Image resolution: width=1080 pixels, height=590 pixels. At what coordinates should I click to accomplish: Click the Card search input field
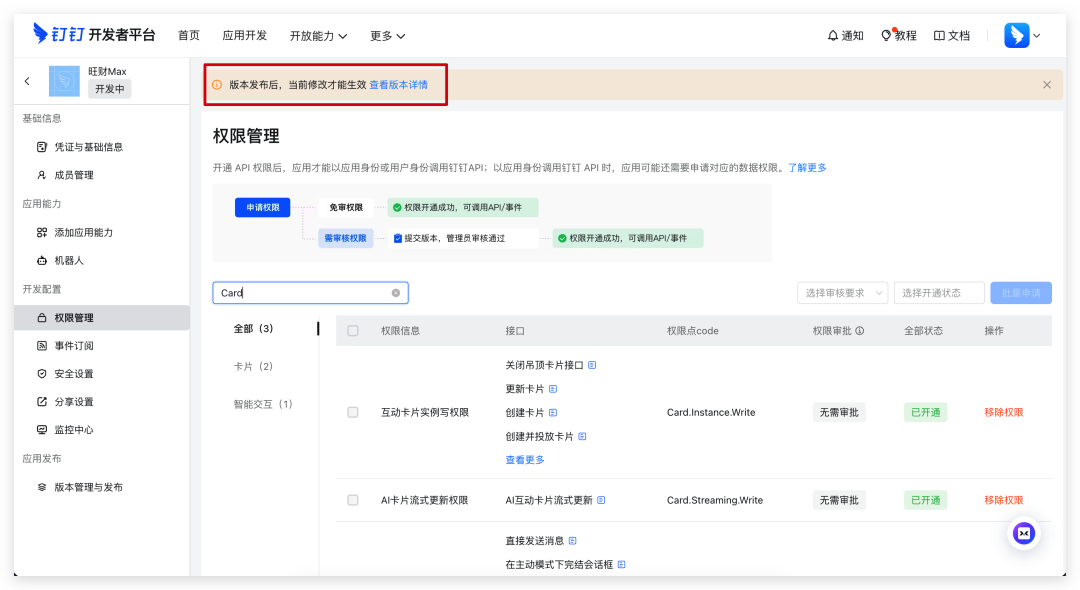point(302,293)
